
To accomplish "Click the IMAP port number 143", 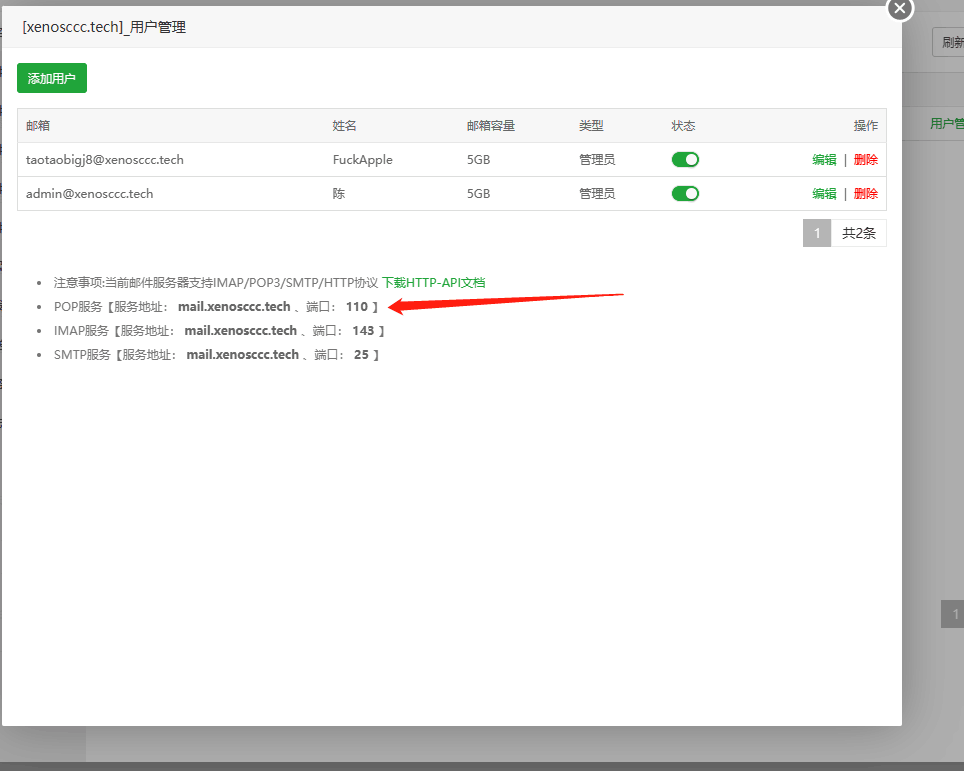I will click(x=363, y=331).
